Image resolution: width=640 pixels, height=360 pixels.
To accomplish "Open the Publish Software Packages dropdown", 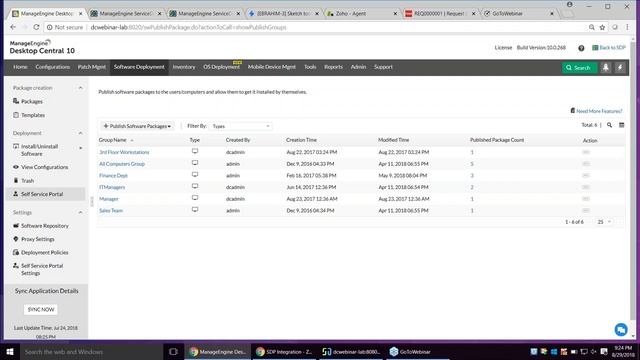I will 137,126.
